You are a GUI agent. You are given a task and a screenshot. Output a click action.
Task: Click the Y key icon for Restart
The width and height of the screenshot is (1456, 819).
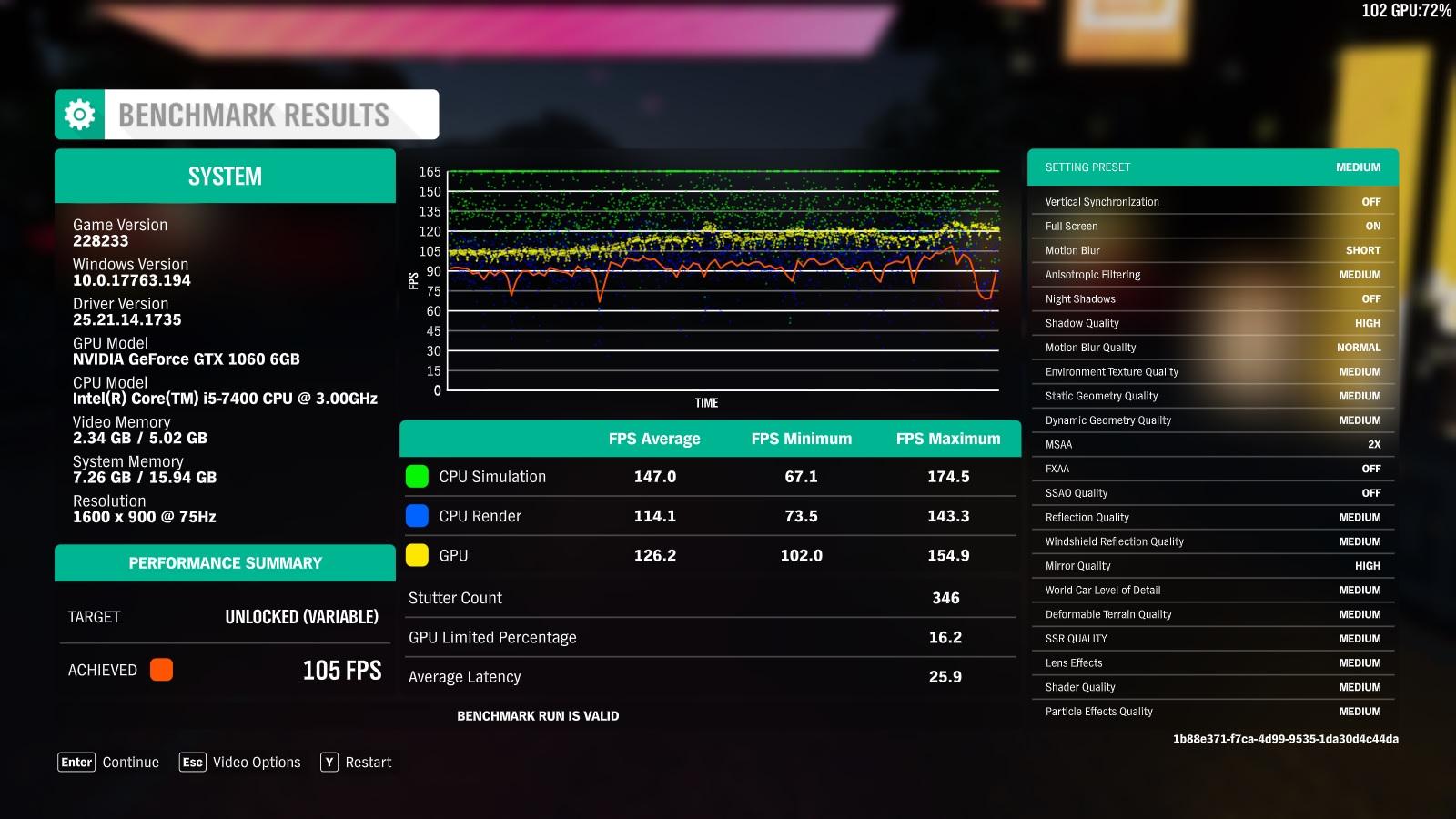[329, 763]
